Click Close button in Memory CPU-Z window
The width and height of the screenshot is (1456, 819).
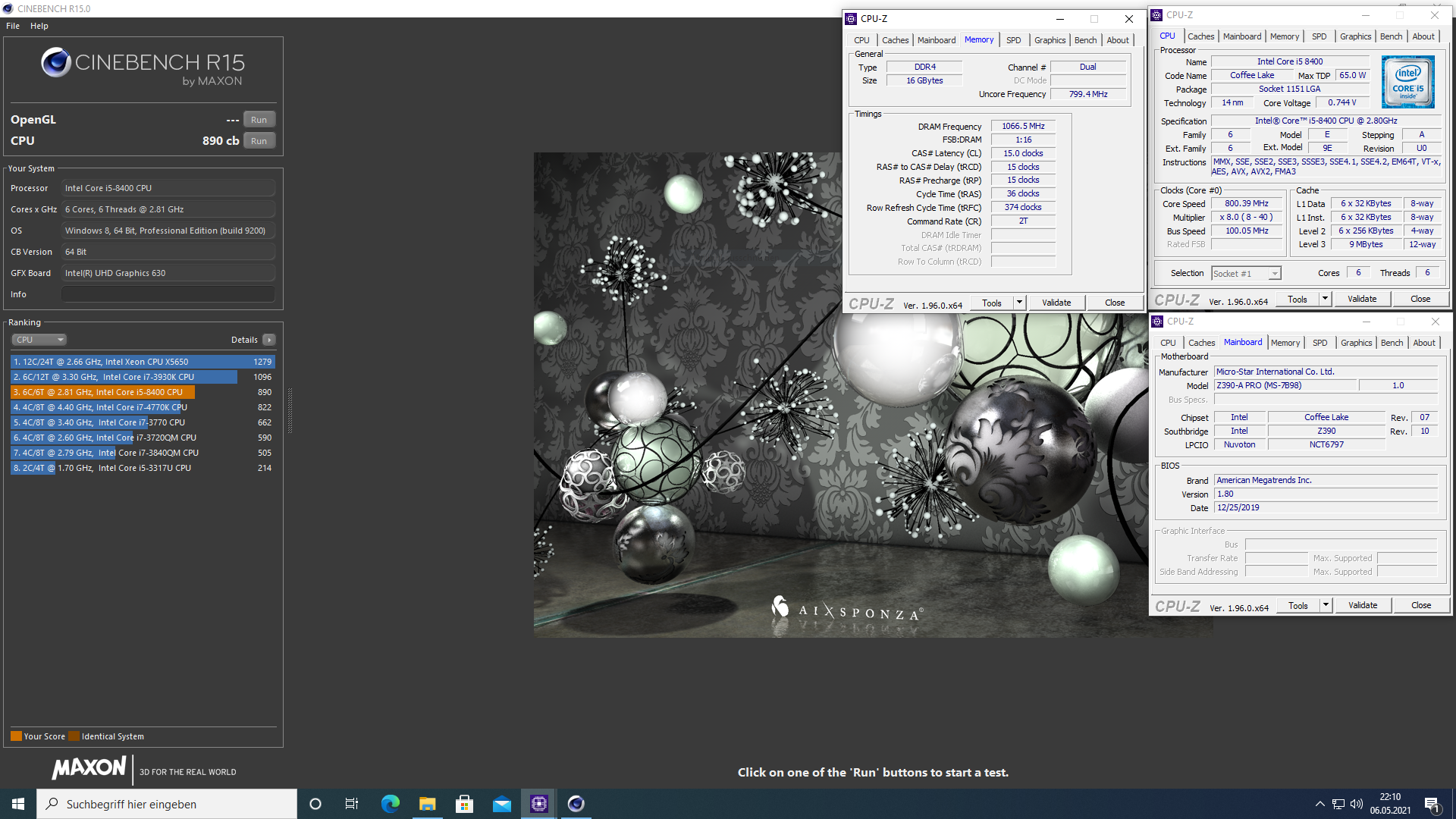tap(1115, 303)
